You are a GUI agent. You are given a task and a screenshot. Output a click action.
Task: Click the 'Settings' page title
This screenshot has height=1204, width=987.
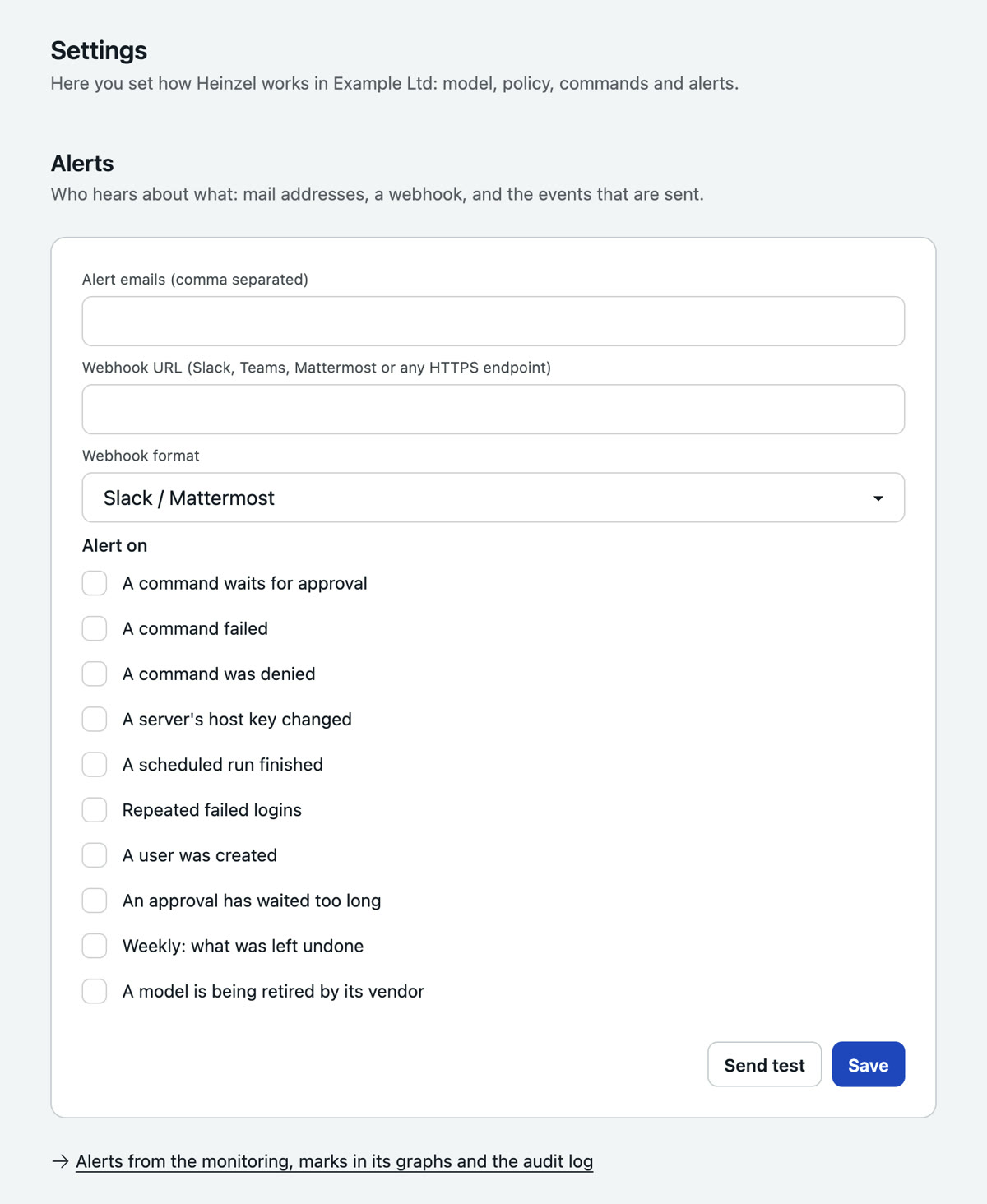pos(99,50)
